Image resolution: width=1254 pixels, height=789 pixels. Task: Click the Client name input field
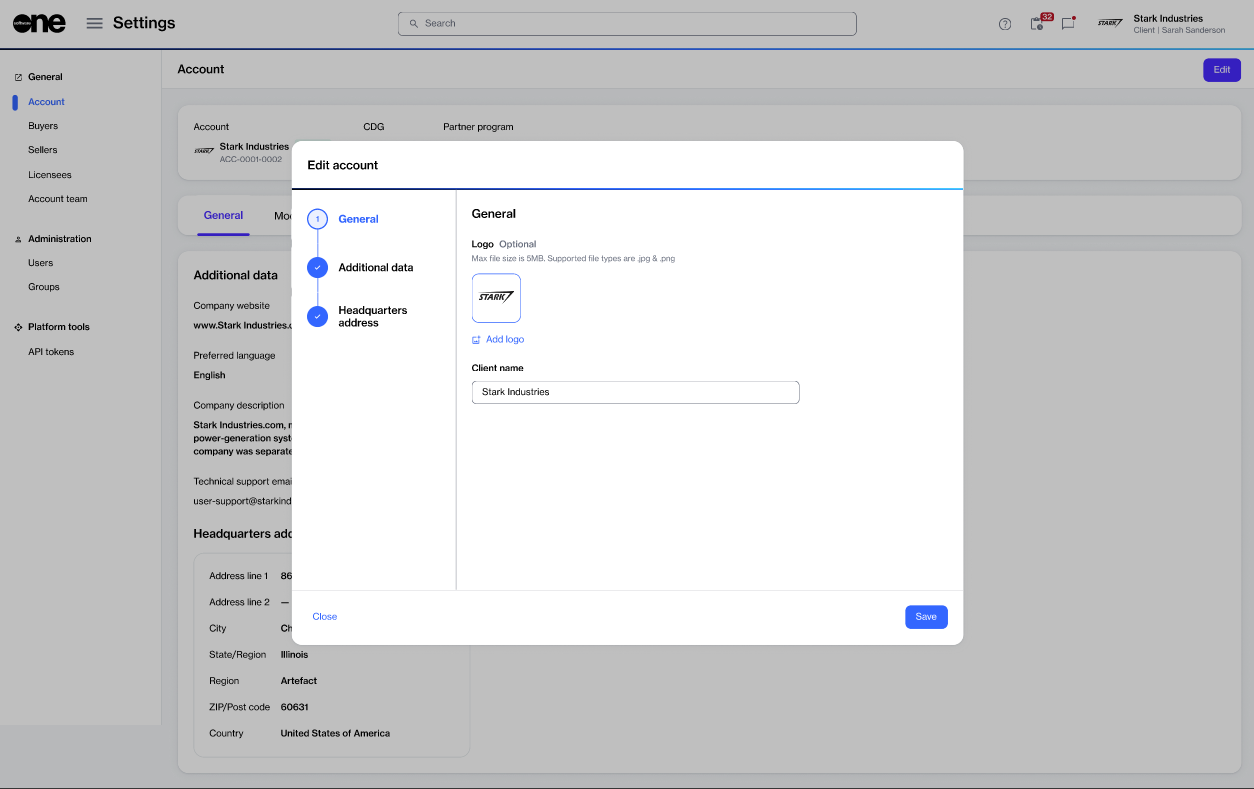(635, 392)
